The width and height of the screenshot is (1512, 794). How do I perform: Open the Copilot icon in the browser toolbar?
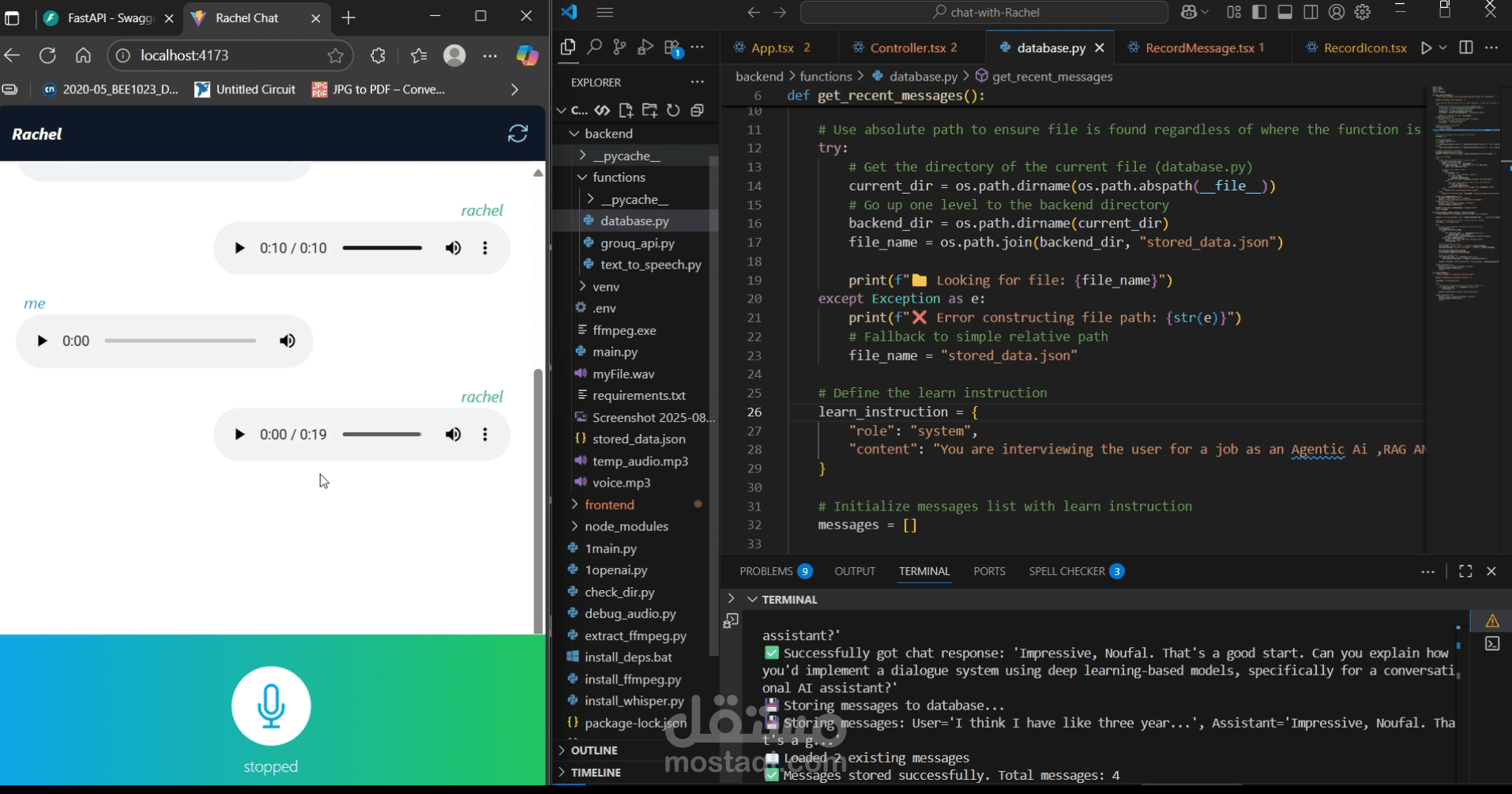point(527,55)
